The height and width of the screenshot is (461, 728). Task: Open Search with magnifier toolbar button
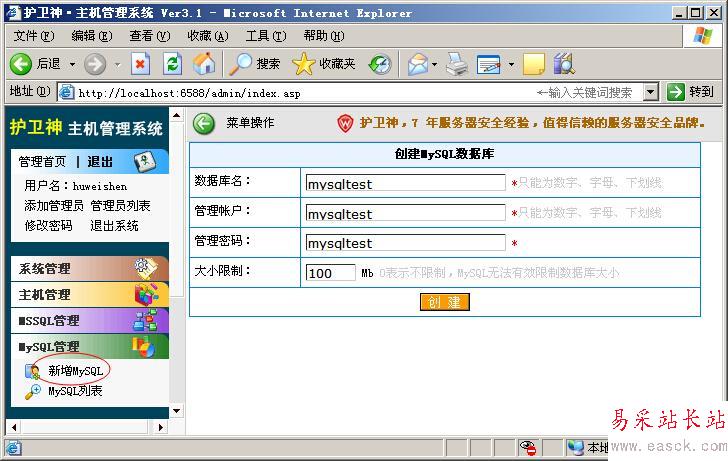(x=255, y=64)
